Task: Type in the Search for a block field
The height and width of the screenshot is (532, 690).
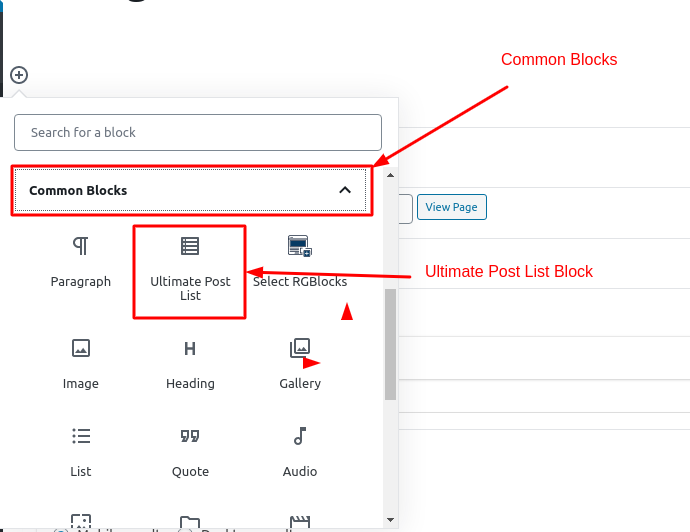Action: [198, 132]
